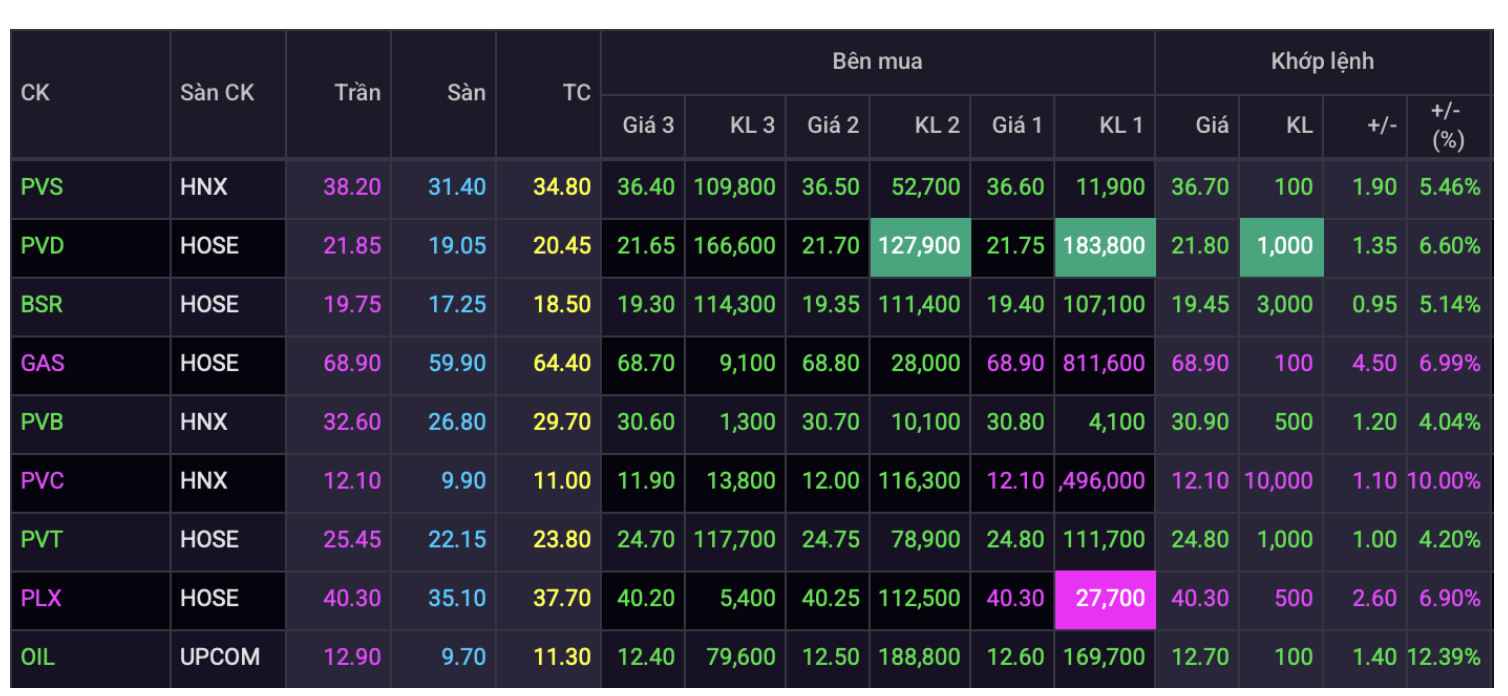Viewport: 1508px width, 696px height.
Task: Click the highlighted 127,900 volume cell
Action: pyautogui.click(x=919, y=246)
